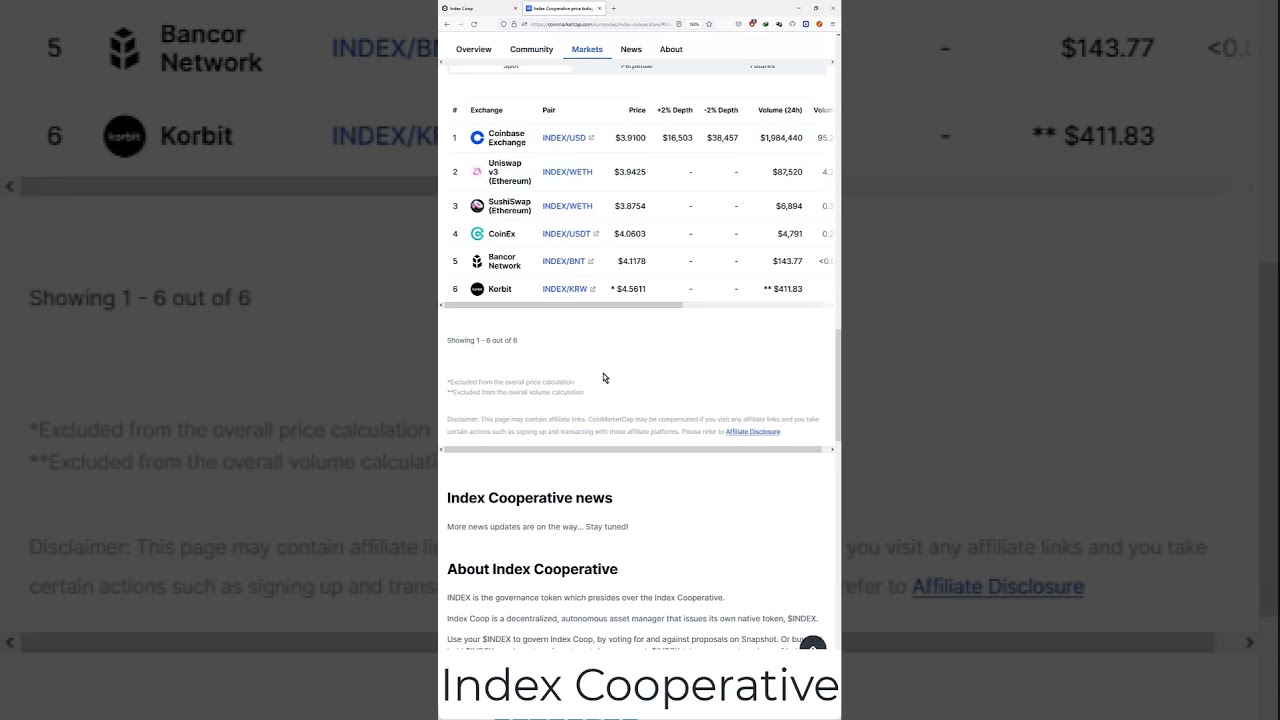Open the INDEX/USDT pair link

point(566,234)
